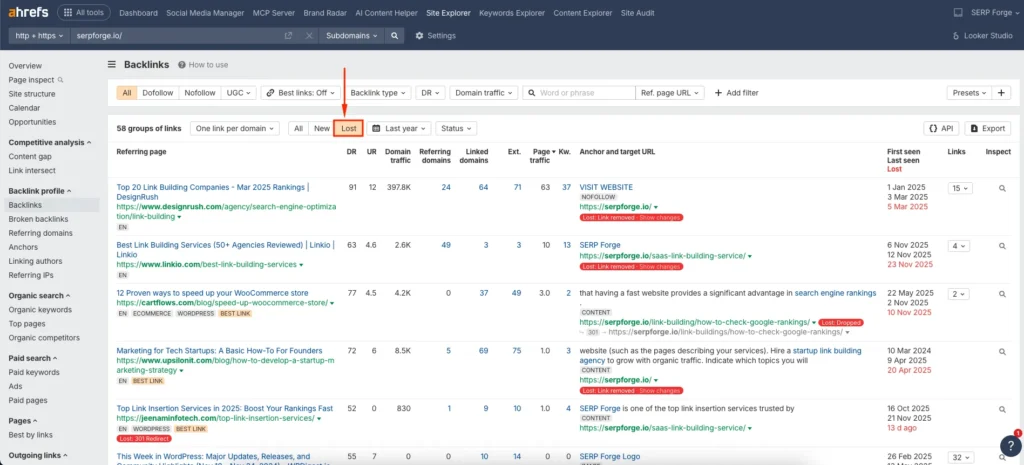Click the search magnifier button beside Subdomains
Screen dimensions: 1024x465
click(394, 36)
